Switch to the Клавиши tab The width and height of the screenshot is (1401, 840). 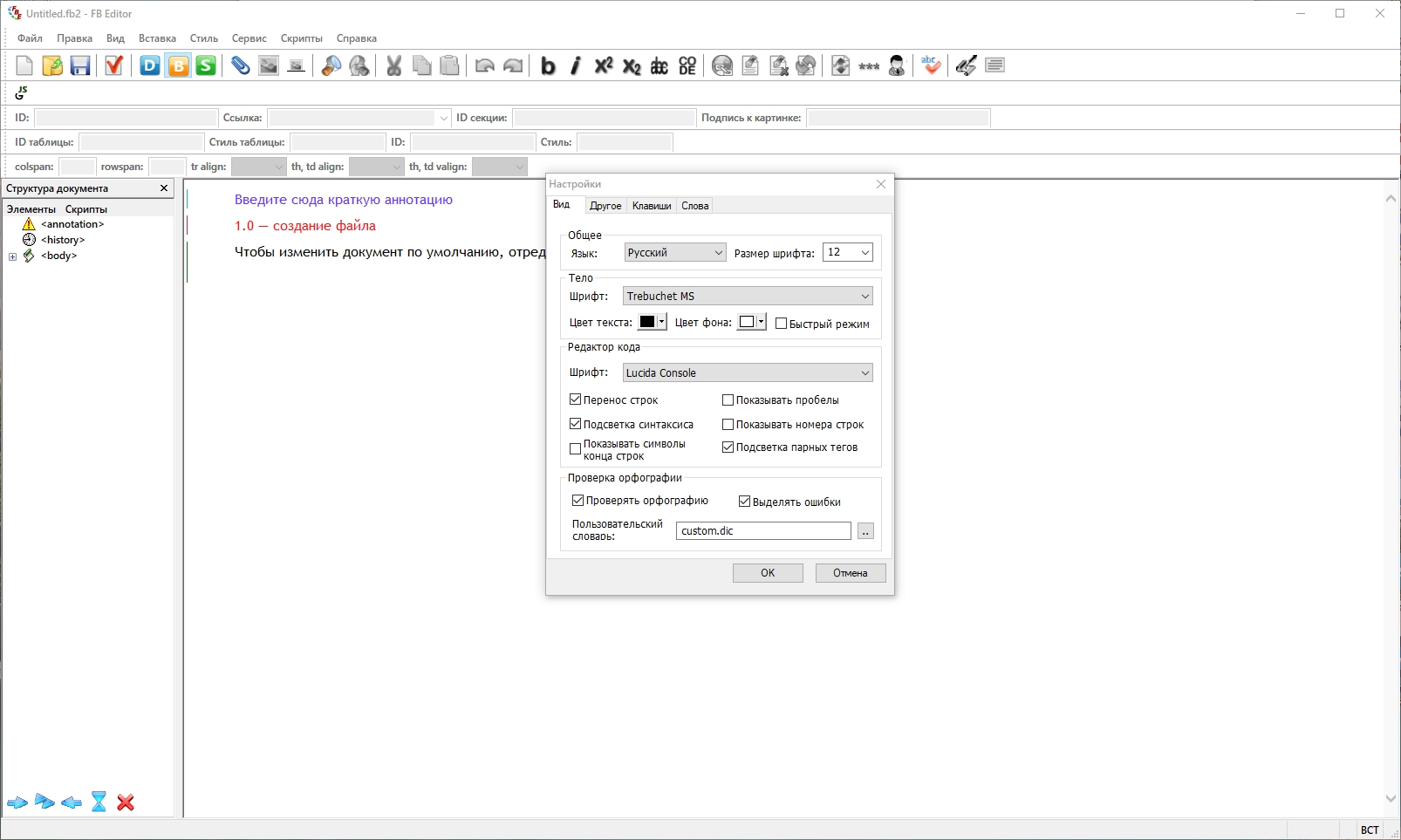click(652, 206)
